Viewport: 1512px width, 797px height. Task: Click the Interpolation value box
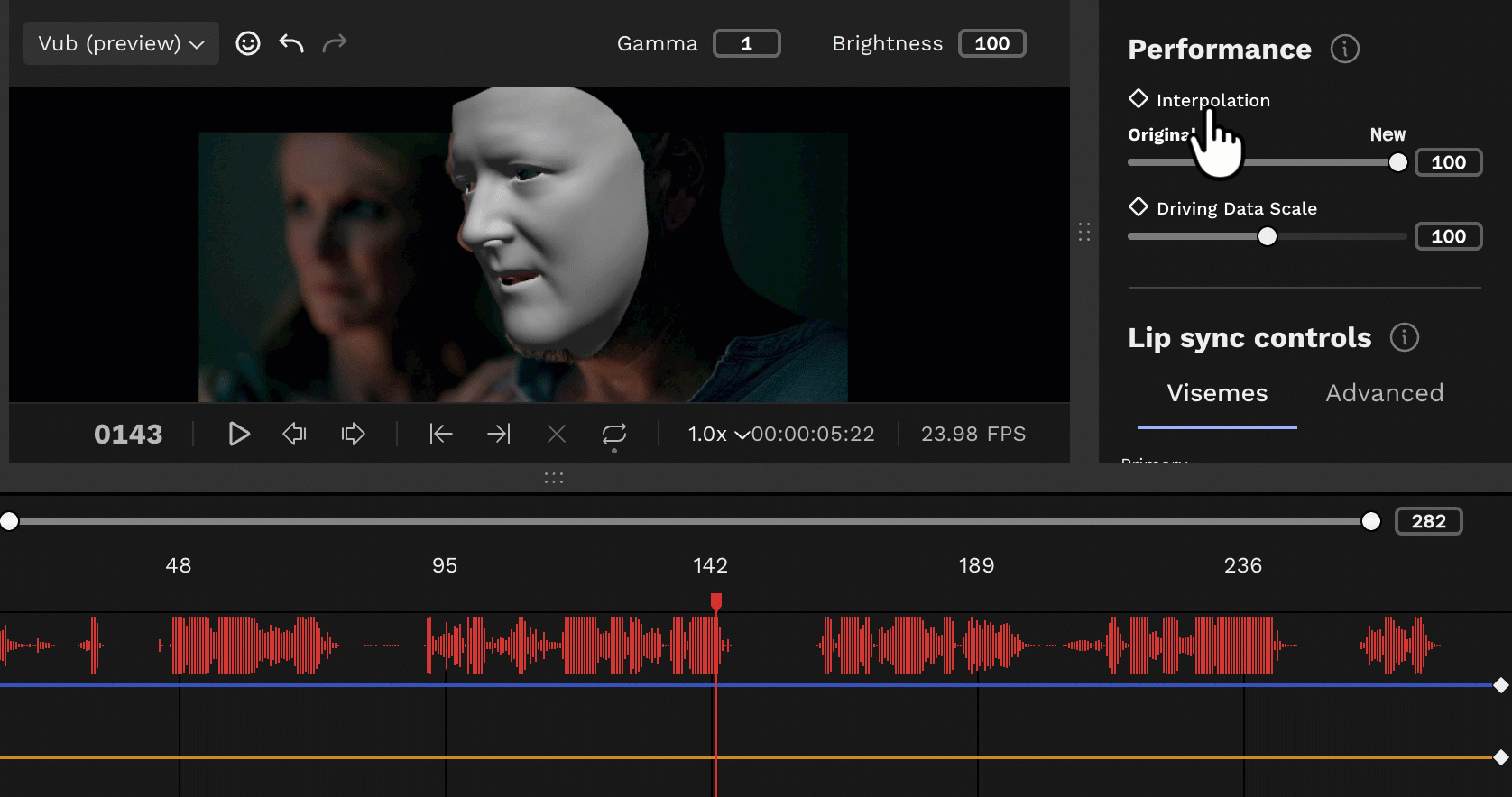1449,162
